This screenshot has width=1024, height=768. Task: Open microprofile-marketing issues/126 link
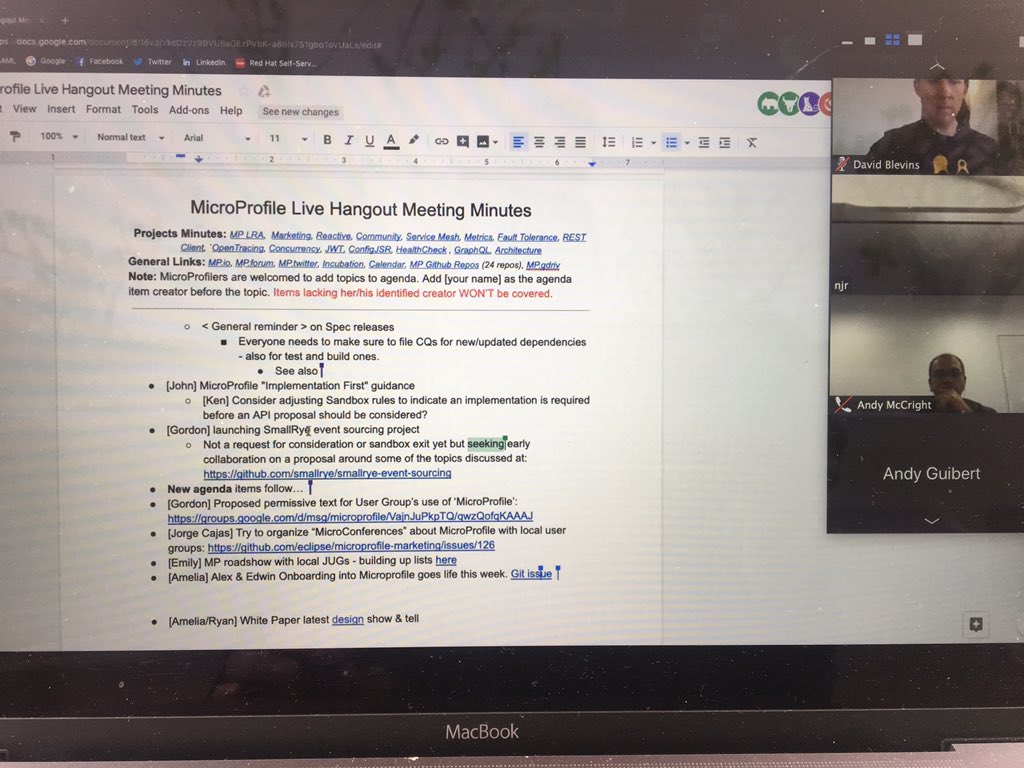(351, 545)
